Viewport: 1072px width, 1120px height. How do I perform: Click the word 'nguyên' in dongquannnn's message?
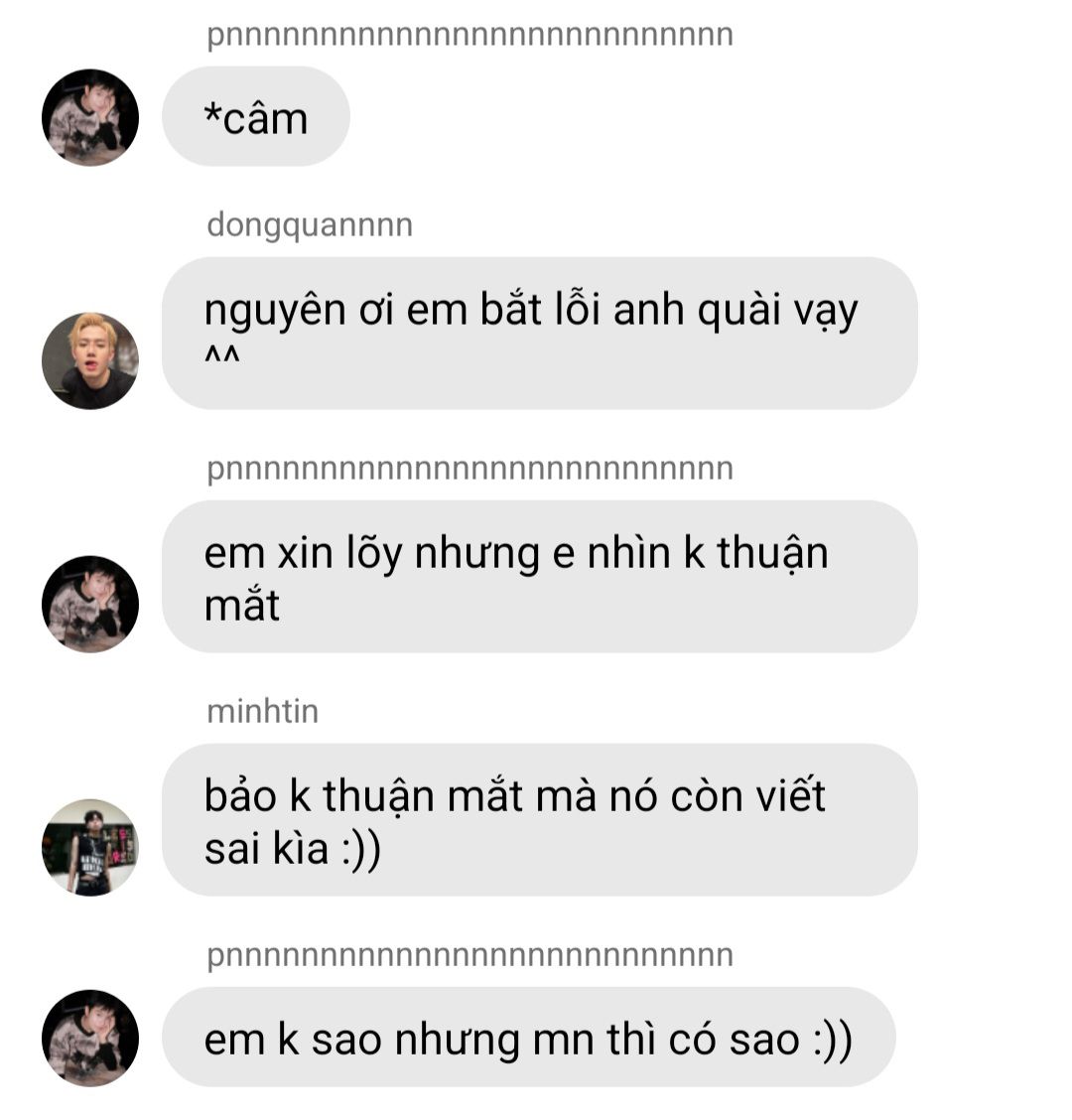275,312
